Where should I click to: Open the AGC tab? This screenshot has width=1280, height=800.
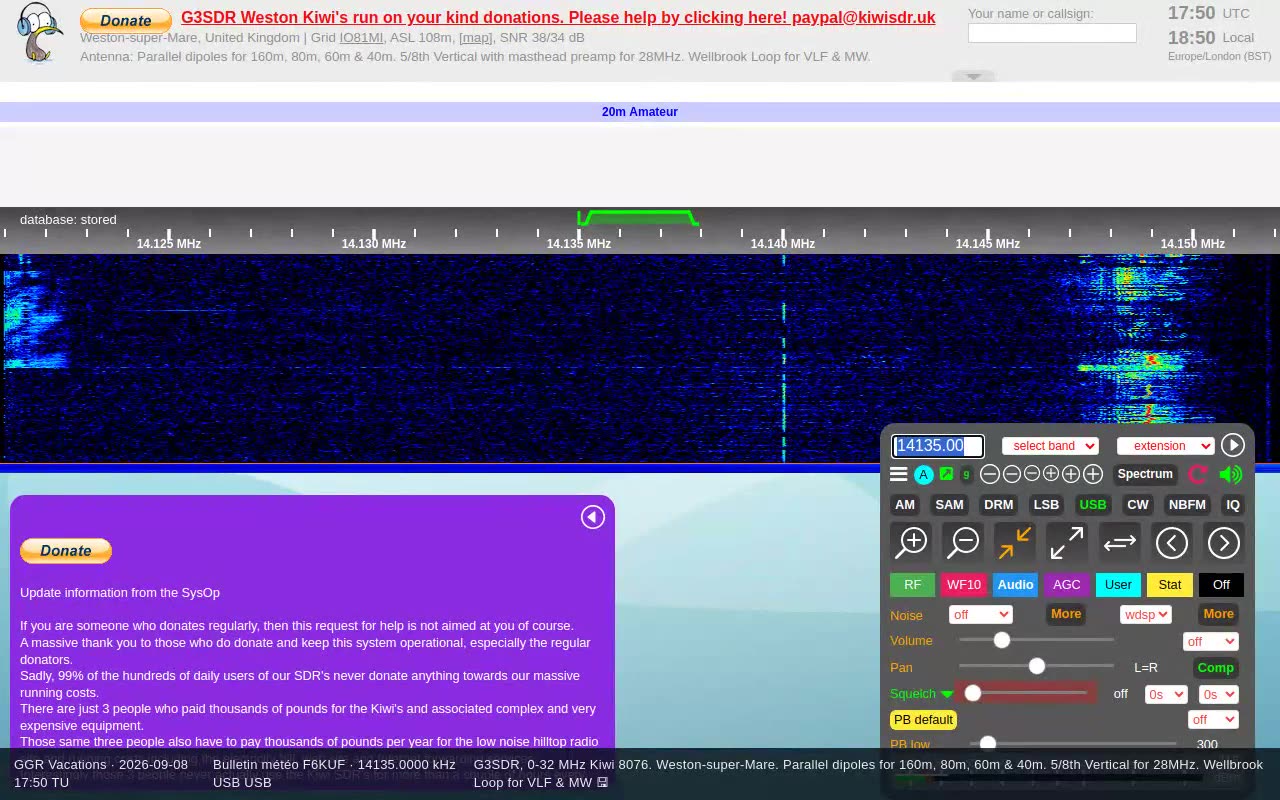[1067, 585]
